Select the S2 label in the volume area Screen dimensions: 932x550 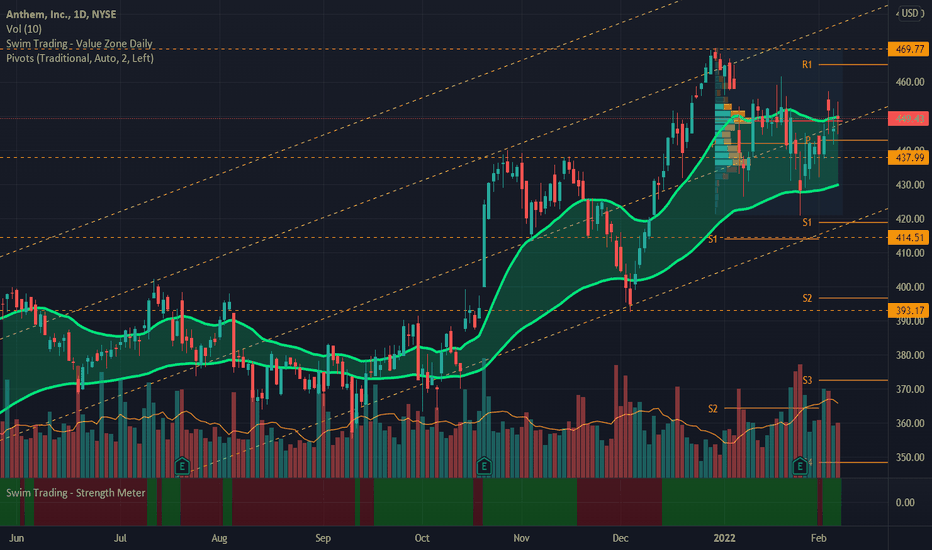point(713,408)
